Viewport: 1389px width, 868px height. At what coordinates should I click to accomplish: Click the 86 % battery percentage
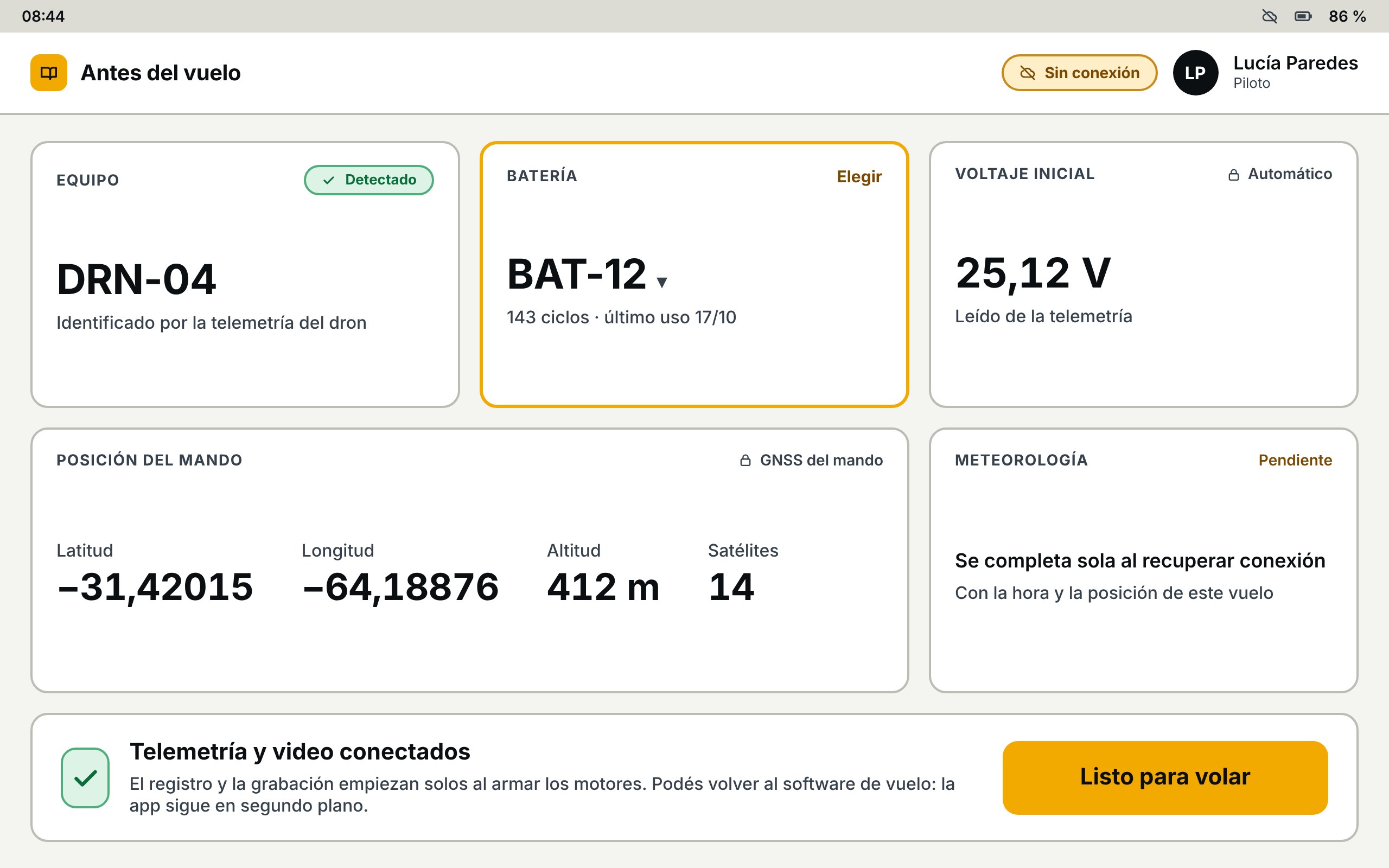click(1347, 16)
